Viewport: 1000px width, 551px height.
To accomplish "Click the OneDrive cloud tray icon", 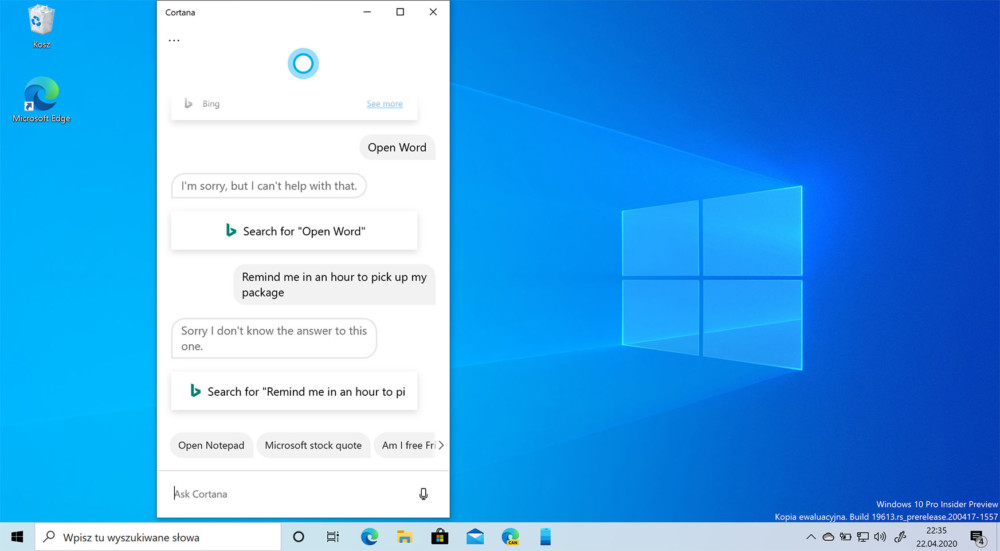I will (828, 537).
